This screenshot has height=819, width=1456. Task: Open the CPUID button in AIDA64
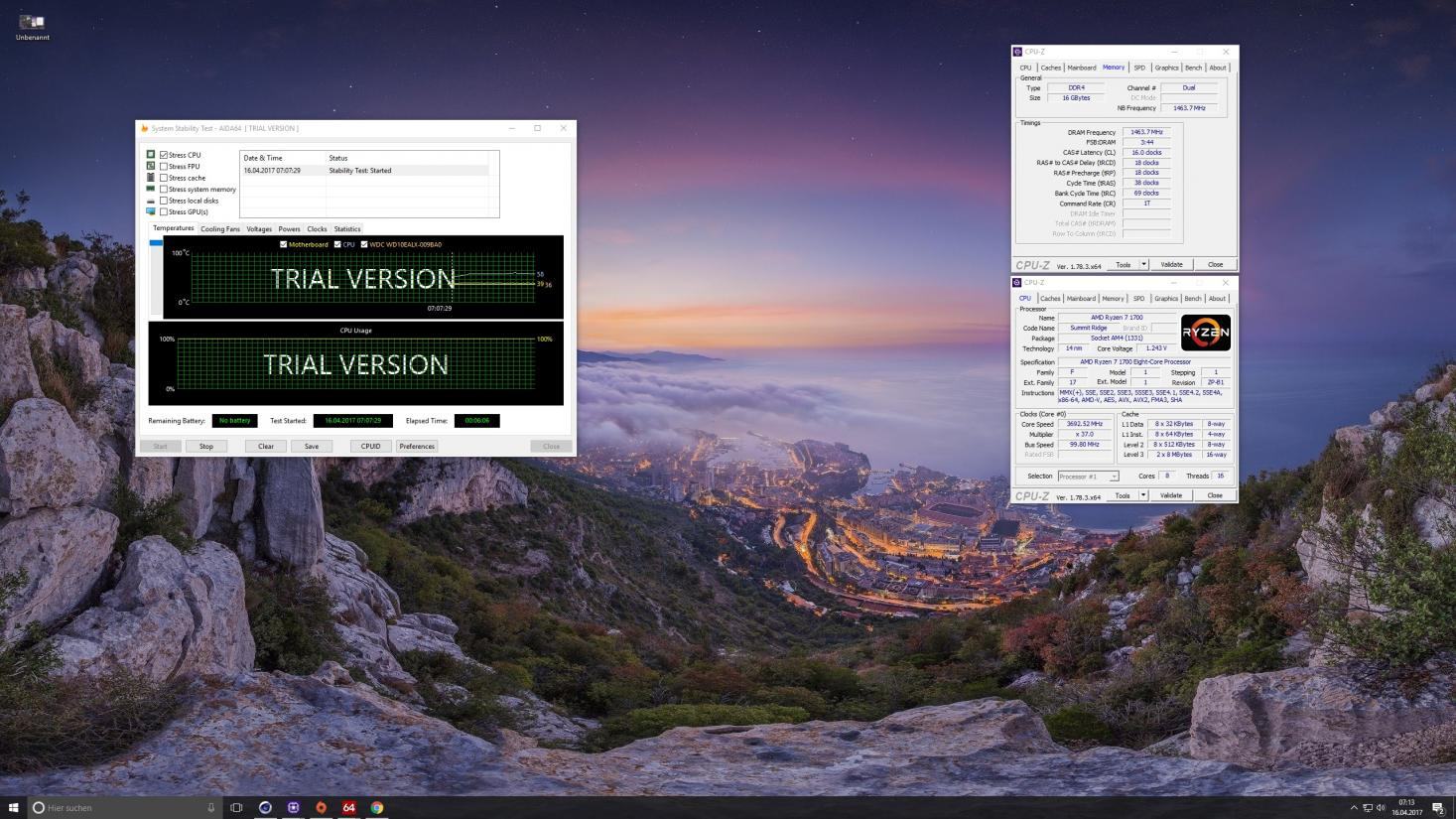[370, 446]
